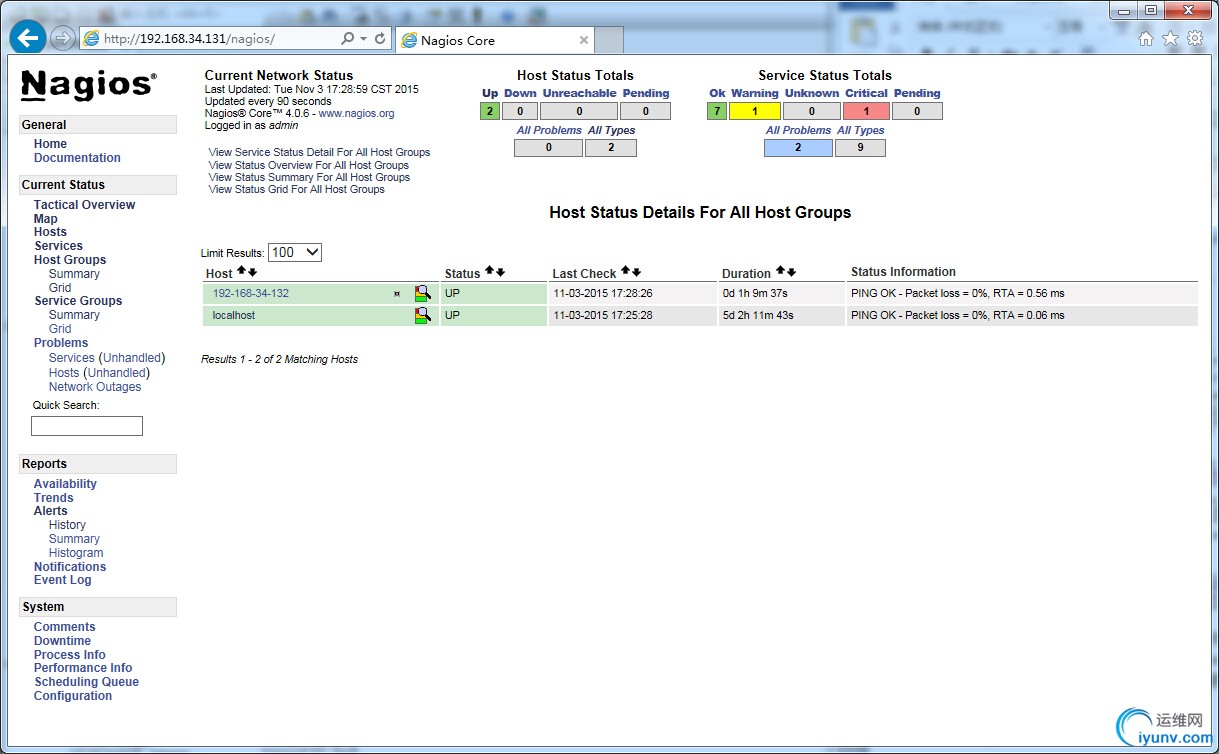Click small extra notes icon beside 192-168-34-132
The height and width of the screenshot is (754, 1219).
click(x=397, y=294)
